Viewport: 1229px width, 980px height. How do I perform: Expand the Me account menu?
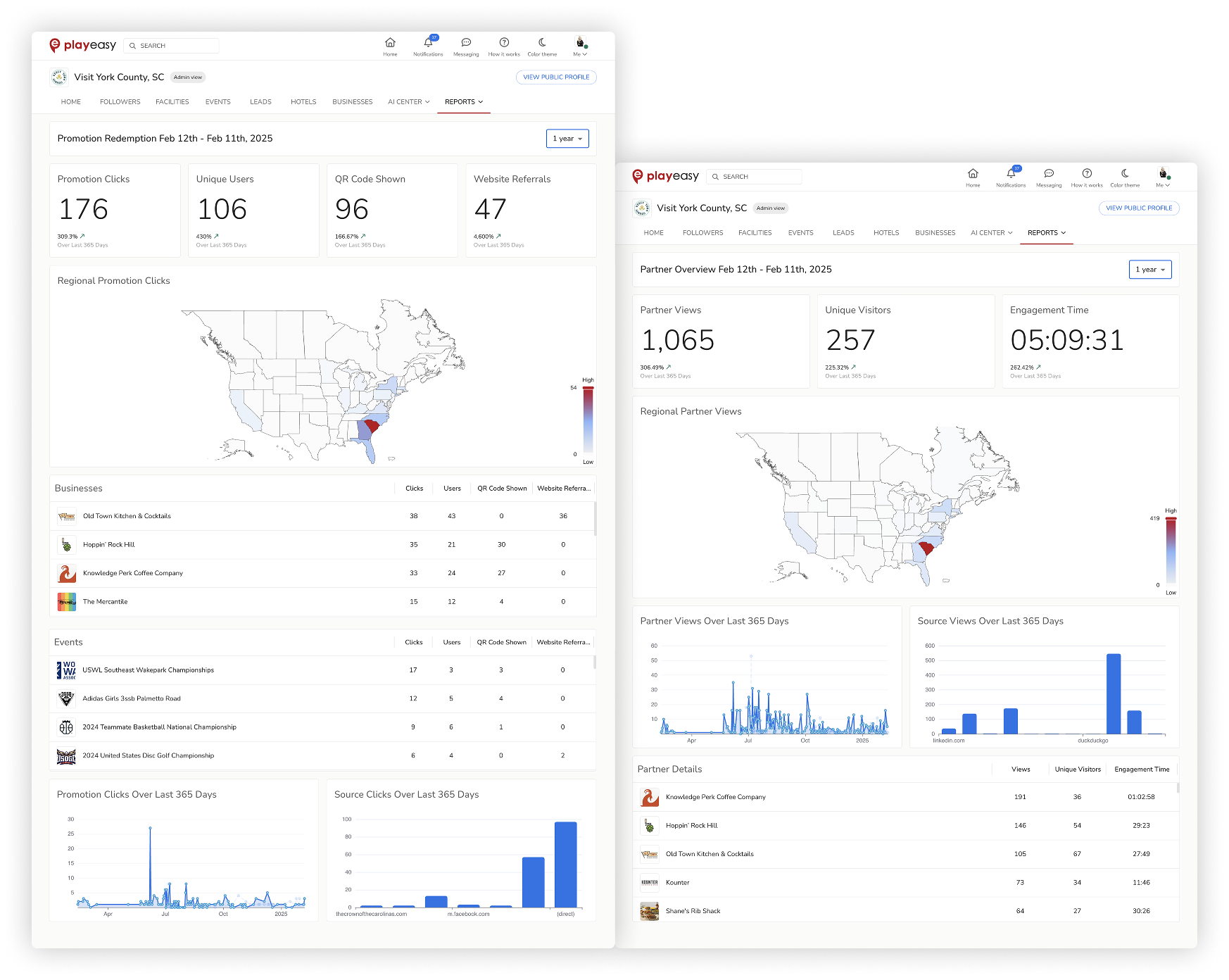[1163, 186]
